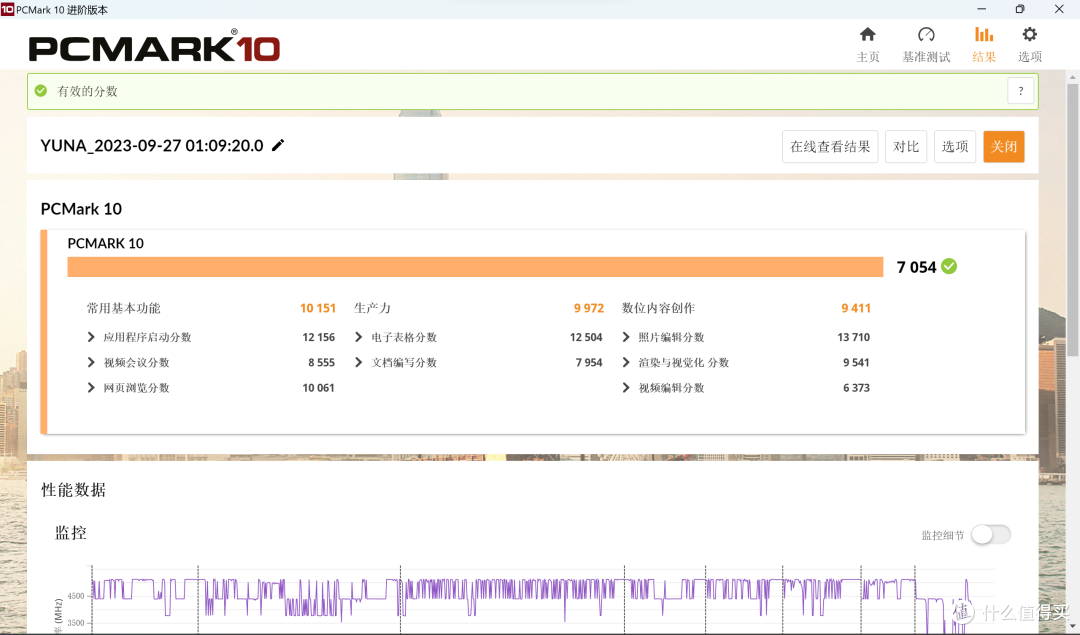This screenshot has width=1080, height=635.
Task: Click the pencil icon to rename result
Action: click(x=278, y=145)
